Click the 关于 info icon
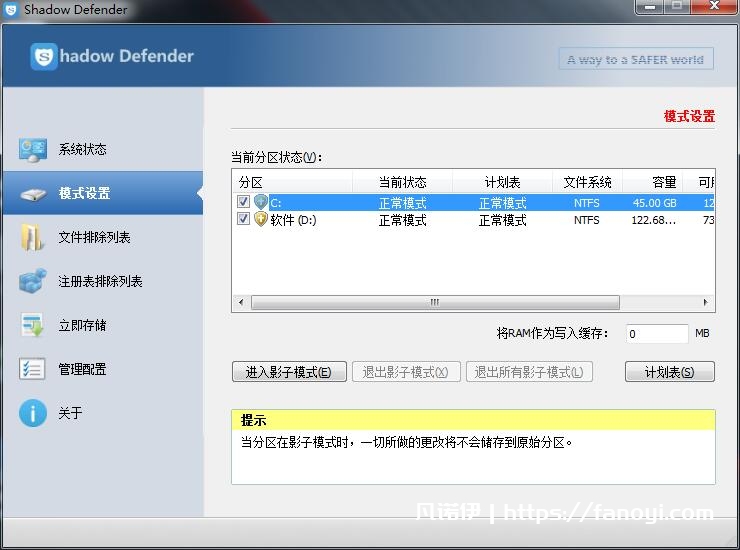740x550 pixels. point(33,413)
